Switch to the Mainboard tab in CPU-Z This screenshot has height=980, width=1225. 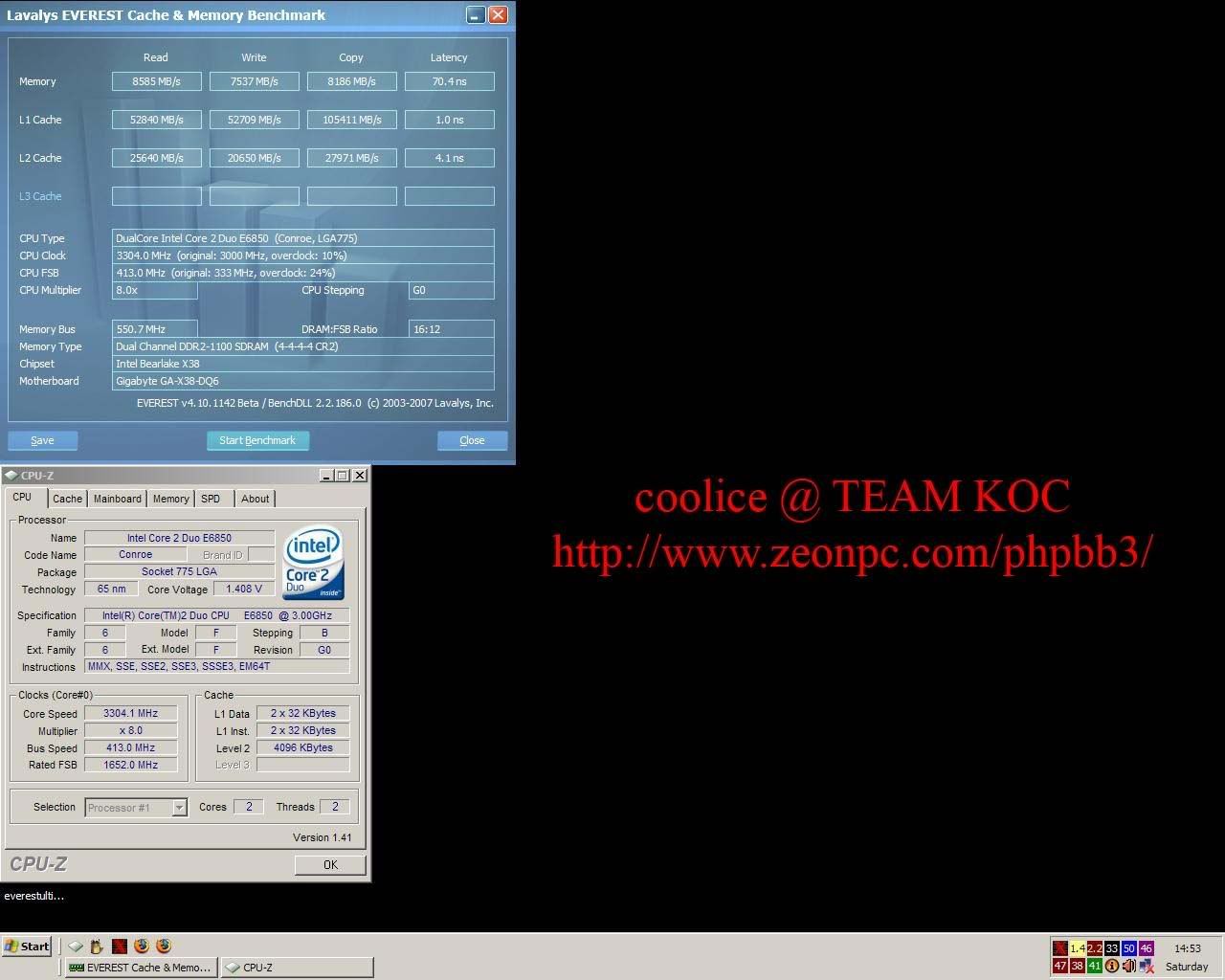click(118, 499)
